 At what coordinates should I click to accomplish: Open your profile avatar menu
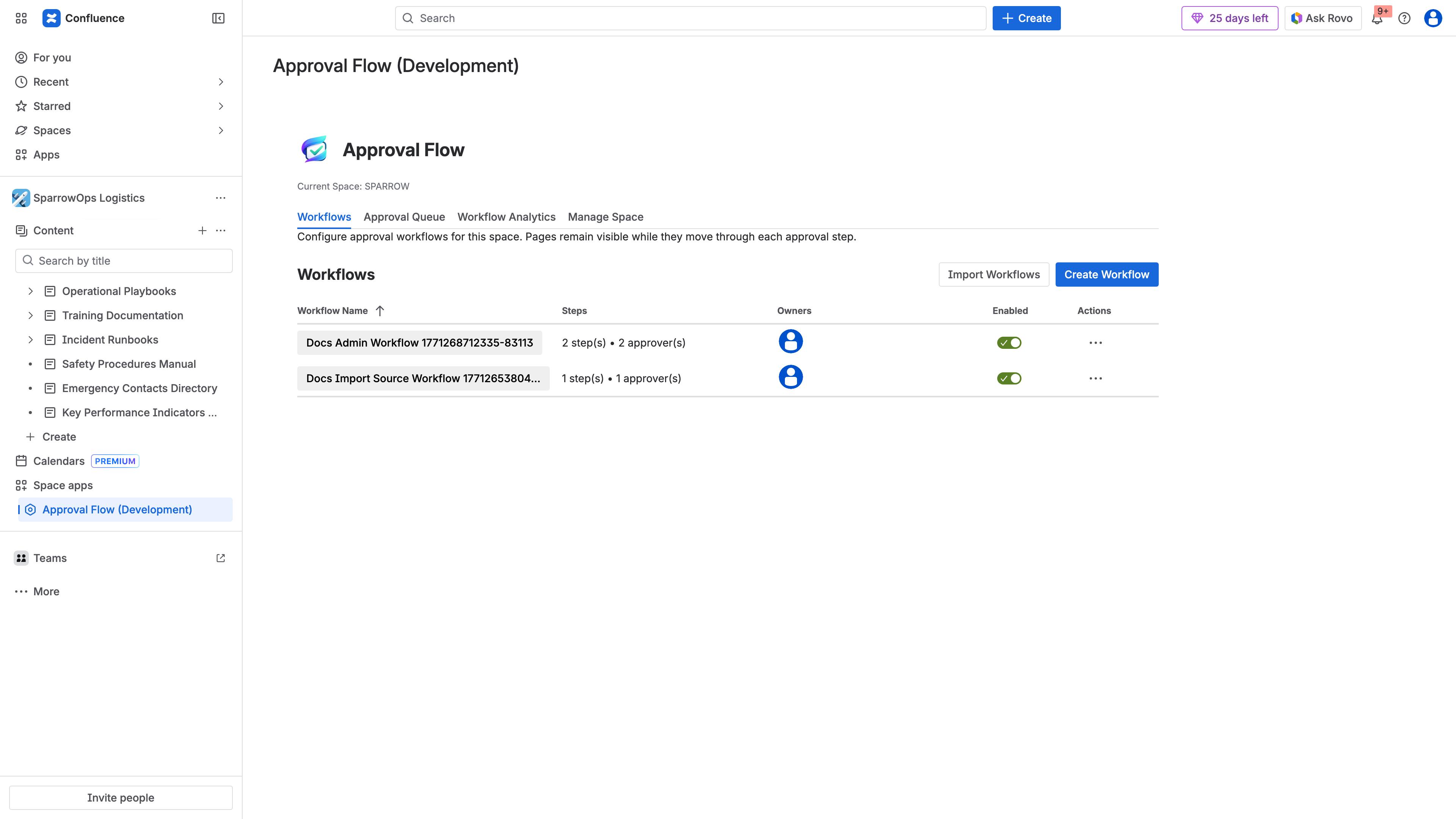click(1433, 18)
